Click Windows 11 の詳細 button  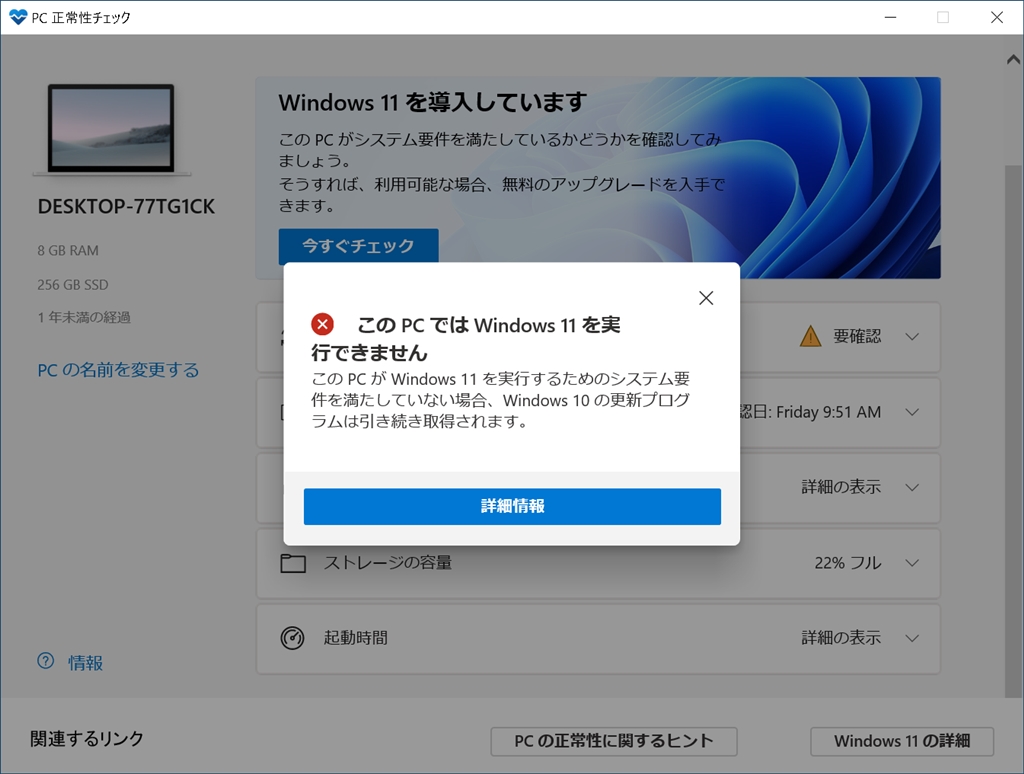coord(902,741)
